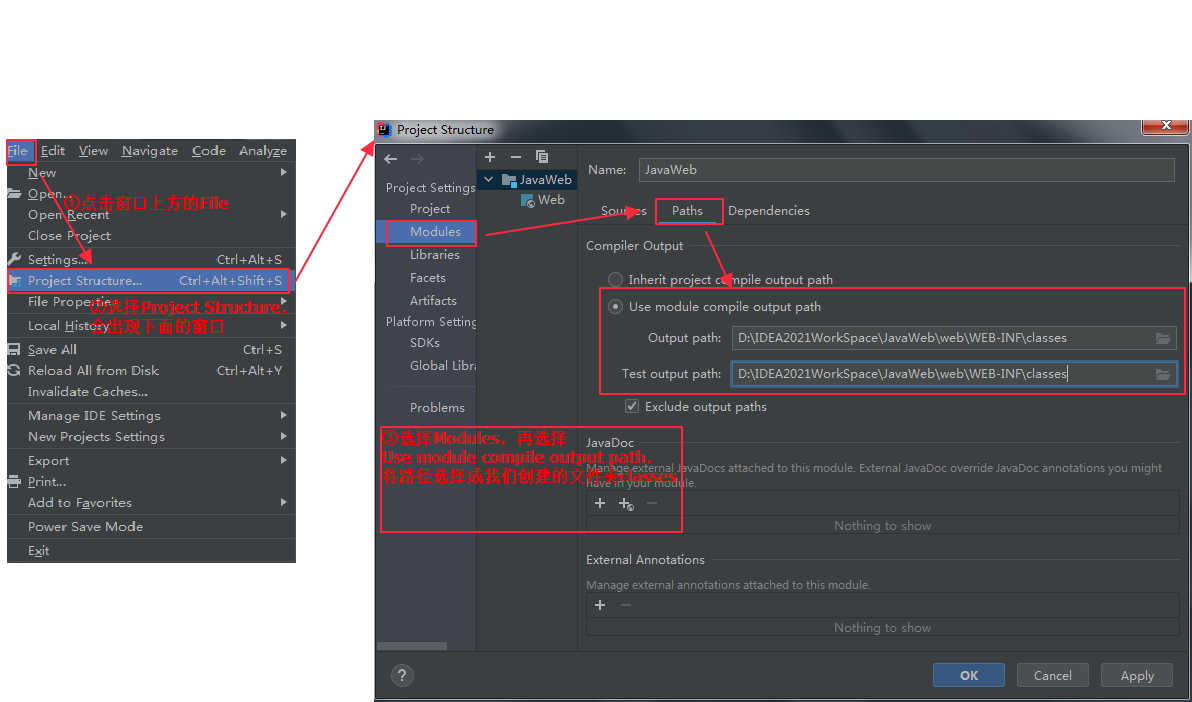Remove JavaDoc entry with minus icon

pos(651,503)
